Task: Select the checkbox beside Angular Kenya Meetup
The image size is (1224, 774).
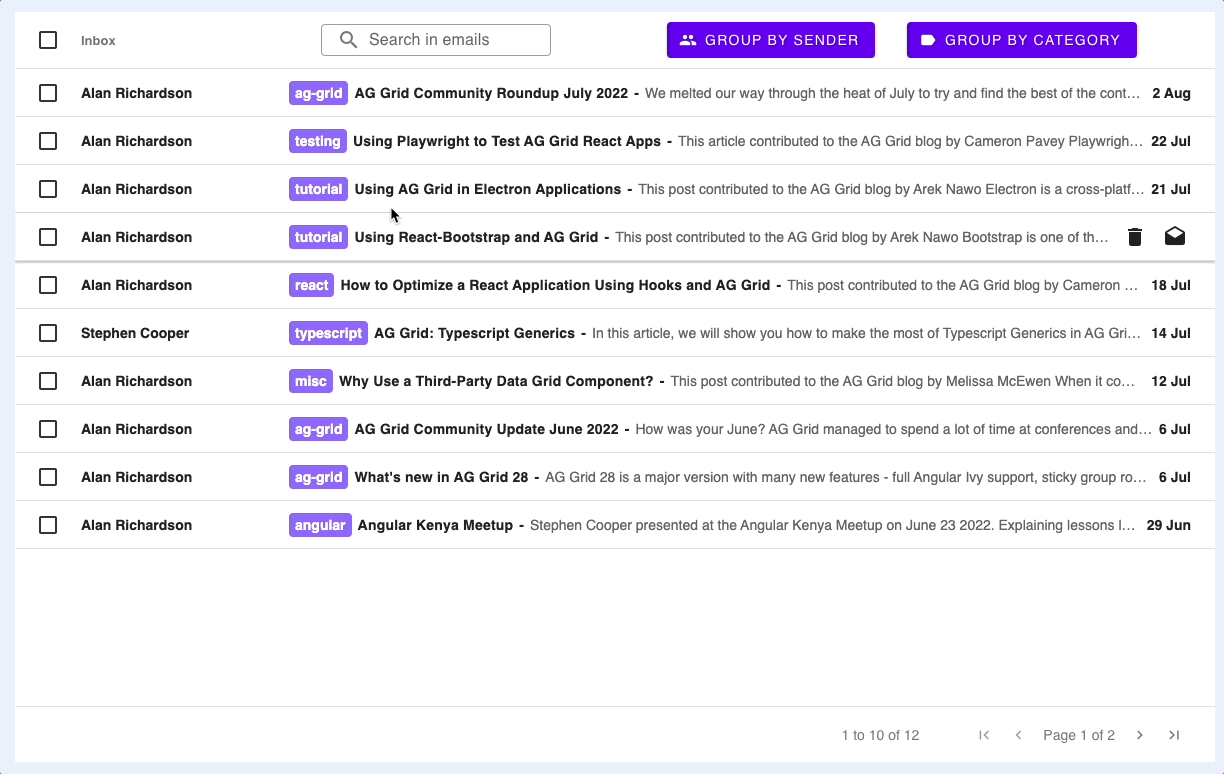Action: [x=47, y=525]
